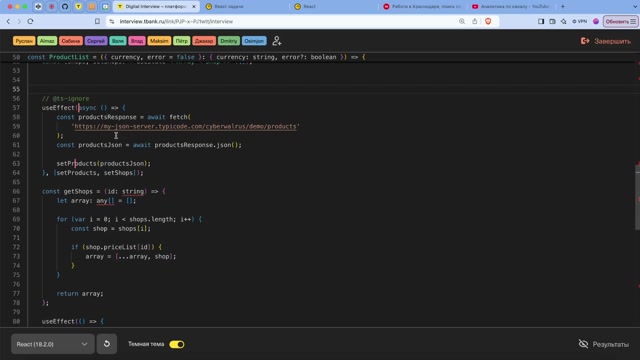Click the site settings icon in address bar
The image size is (640, 360).
111,21
